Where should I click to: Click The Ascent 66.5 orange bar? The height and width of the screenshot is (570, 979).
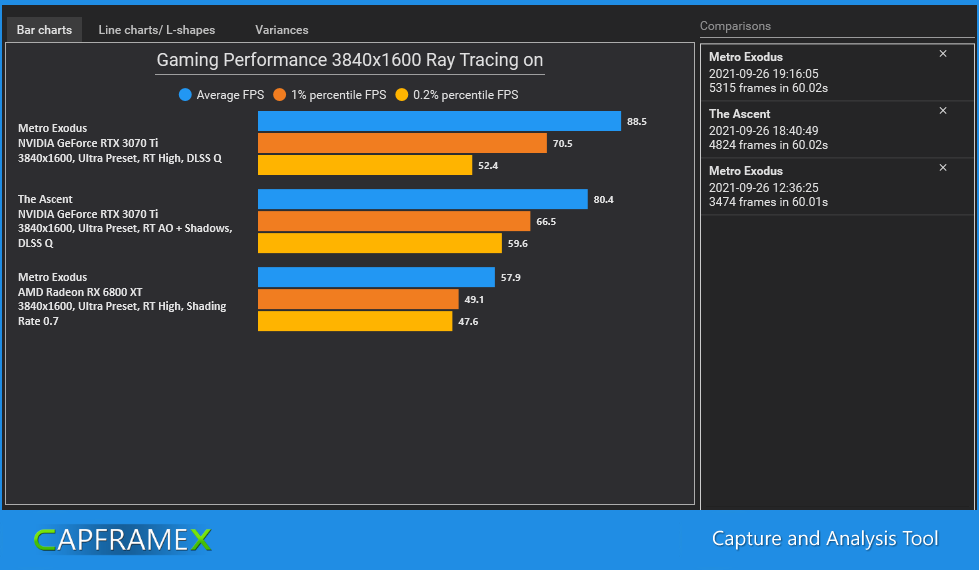coord(394,221)
